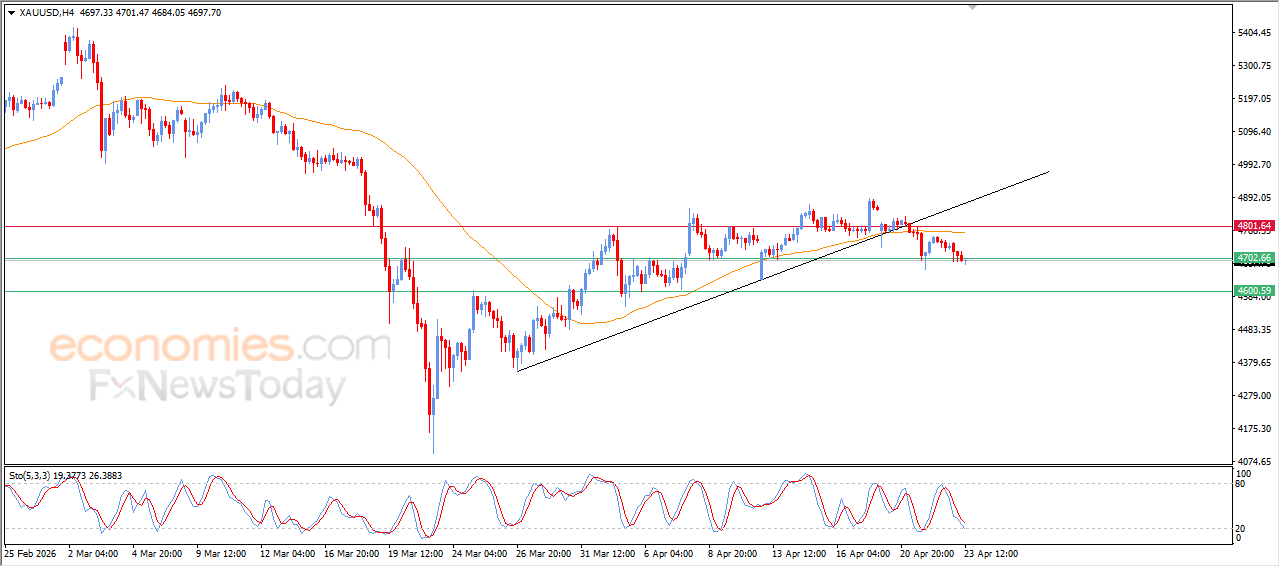The height and width of the screenshot is (567, 1280).
Task: Click the FxNewsToday watermark logo
Action: pyautogui.click(x=218, y=386)
